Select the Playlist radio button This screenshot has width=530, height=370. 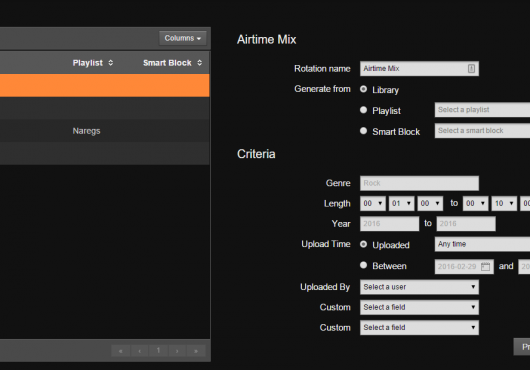363,110
